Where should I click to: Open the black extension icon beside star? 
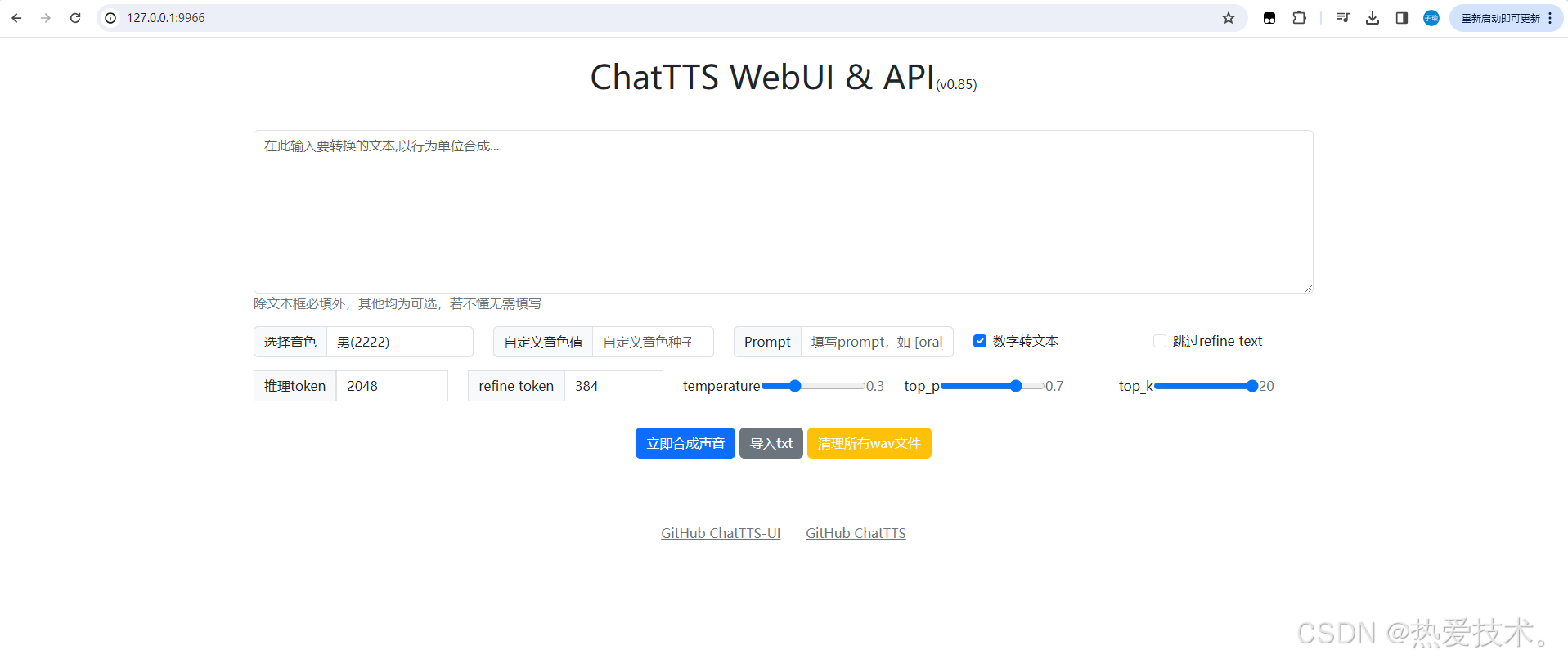1269,18
